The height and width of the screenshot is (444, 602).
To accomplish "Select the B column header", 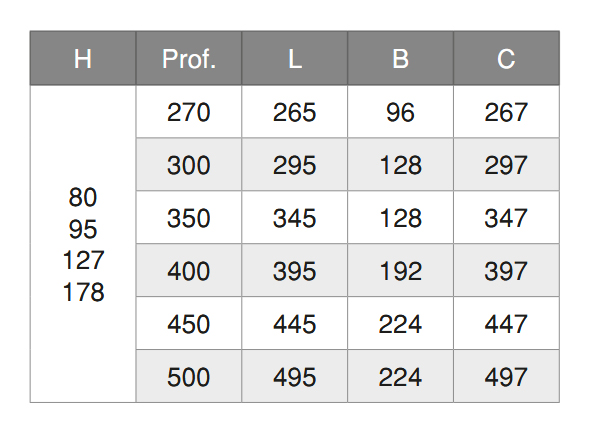I will tap(401, 59).
